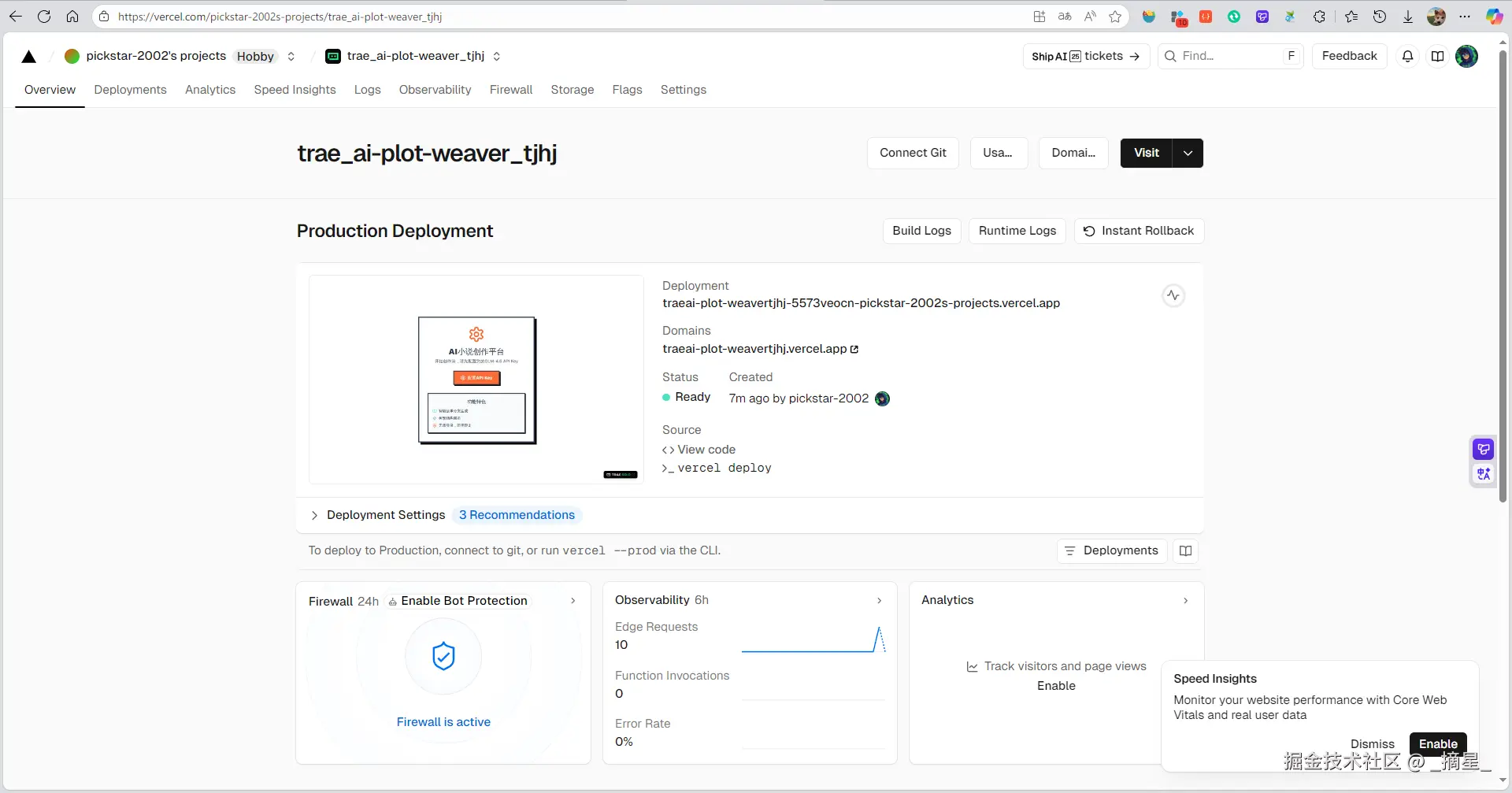1512x793 pixels.
Task: Open the Copilot sidebar icon
Action: [1494, 17]
